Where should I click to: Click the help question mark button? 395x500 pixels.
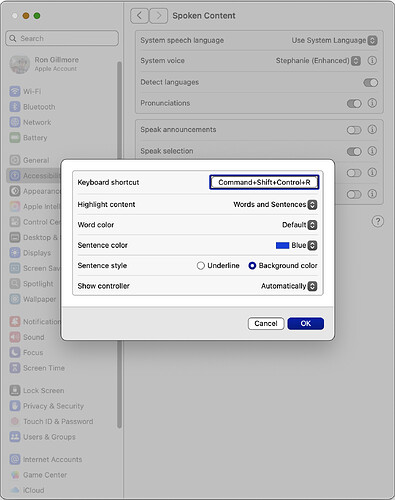(x=378, y=221)
